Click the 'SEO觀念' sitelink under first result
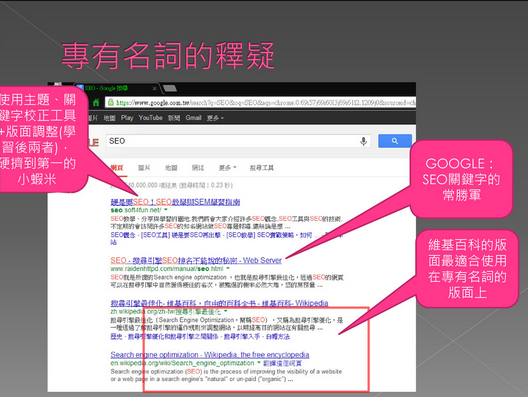Viewport: 528px width, 397px height. point(123,235)
